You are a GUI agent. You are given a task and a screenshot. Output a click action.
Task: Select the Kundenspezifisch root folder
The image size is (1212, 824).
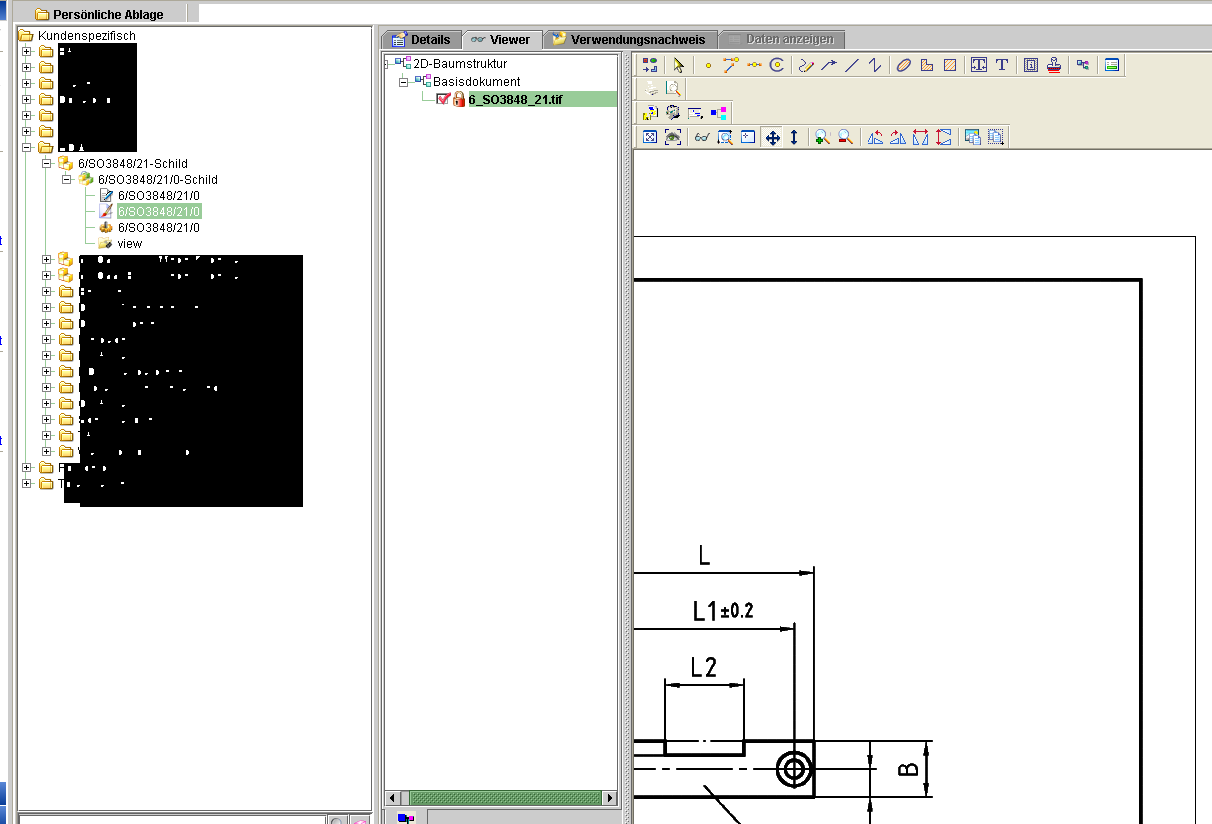pos(86,35)
